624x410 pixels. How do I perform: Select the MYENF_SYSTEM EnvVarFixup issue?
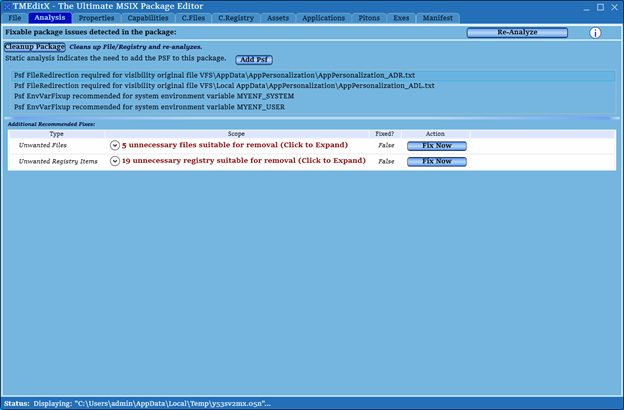tap(313, 96)
